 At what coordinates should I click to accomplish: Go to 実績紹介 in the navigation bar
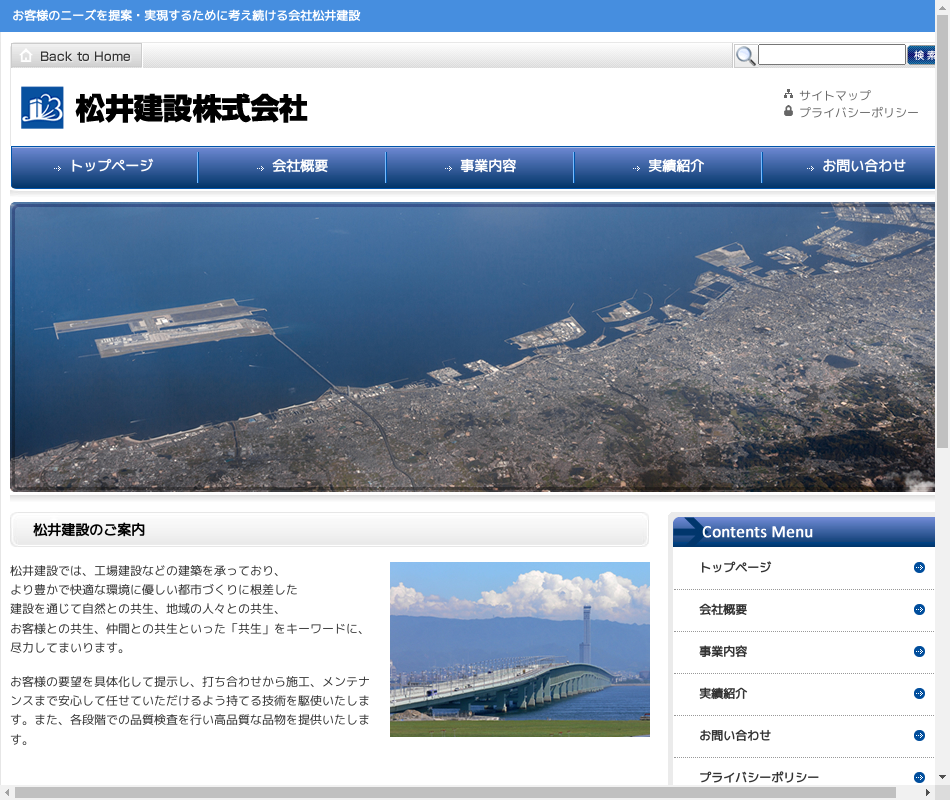(x=668, y=166)
